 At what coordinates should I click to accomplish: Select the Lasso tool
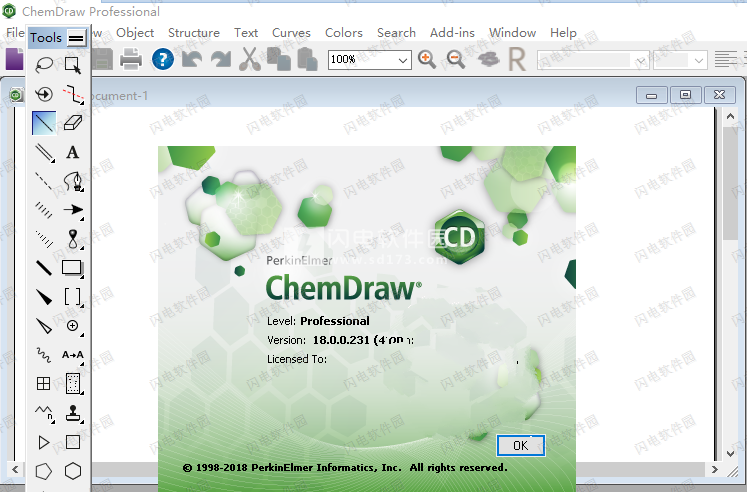[x=44, y=64]
